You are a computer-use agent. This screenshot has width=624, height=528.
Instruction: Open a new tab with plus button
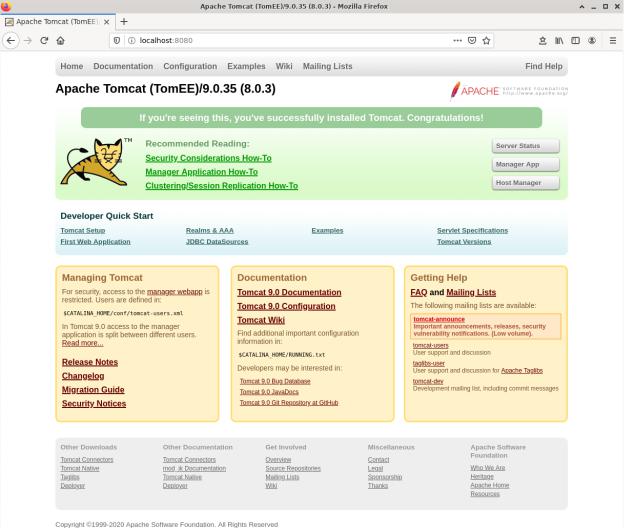coord(124,21)
